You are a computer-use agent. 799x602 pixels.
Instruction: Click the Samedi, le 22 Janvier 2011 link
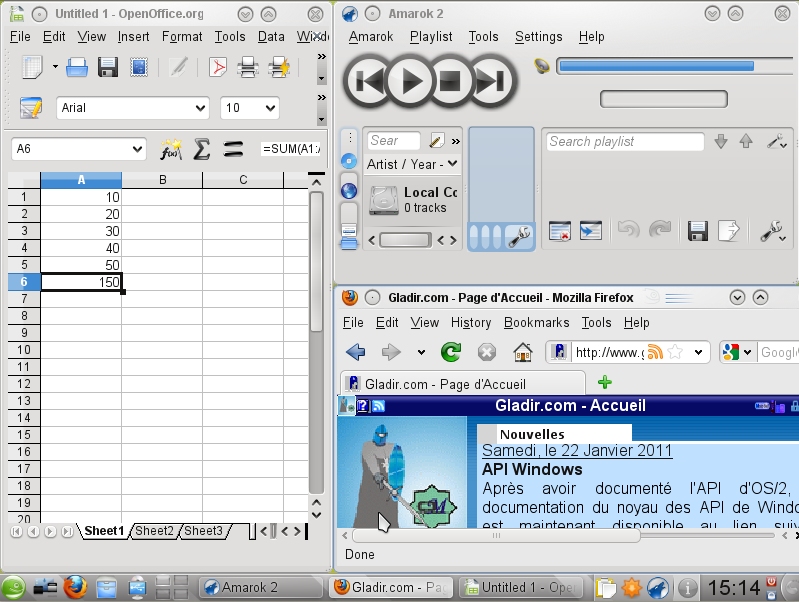click(x=577, y=451)
